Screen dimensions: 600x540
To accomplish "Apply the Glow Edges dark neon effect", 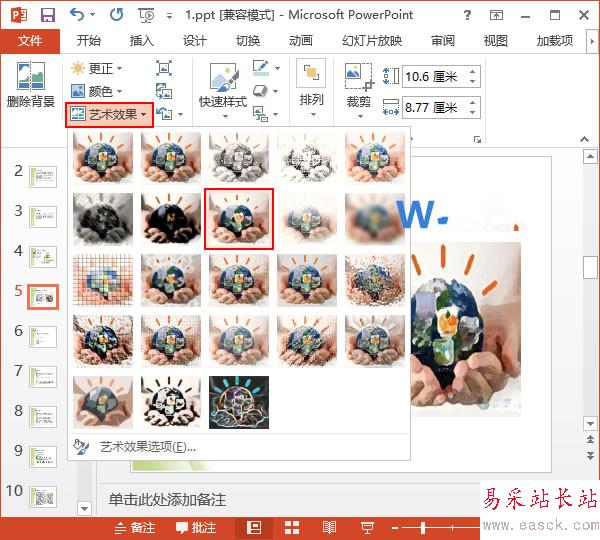I will pos(239,402).
